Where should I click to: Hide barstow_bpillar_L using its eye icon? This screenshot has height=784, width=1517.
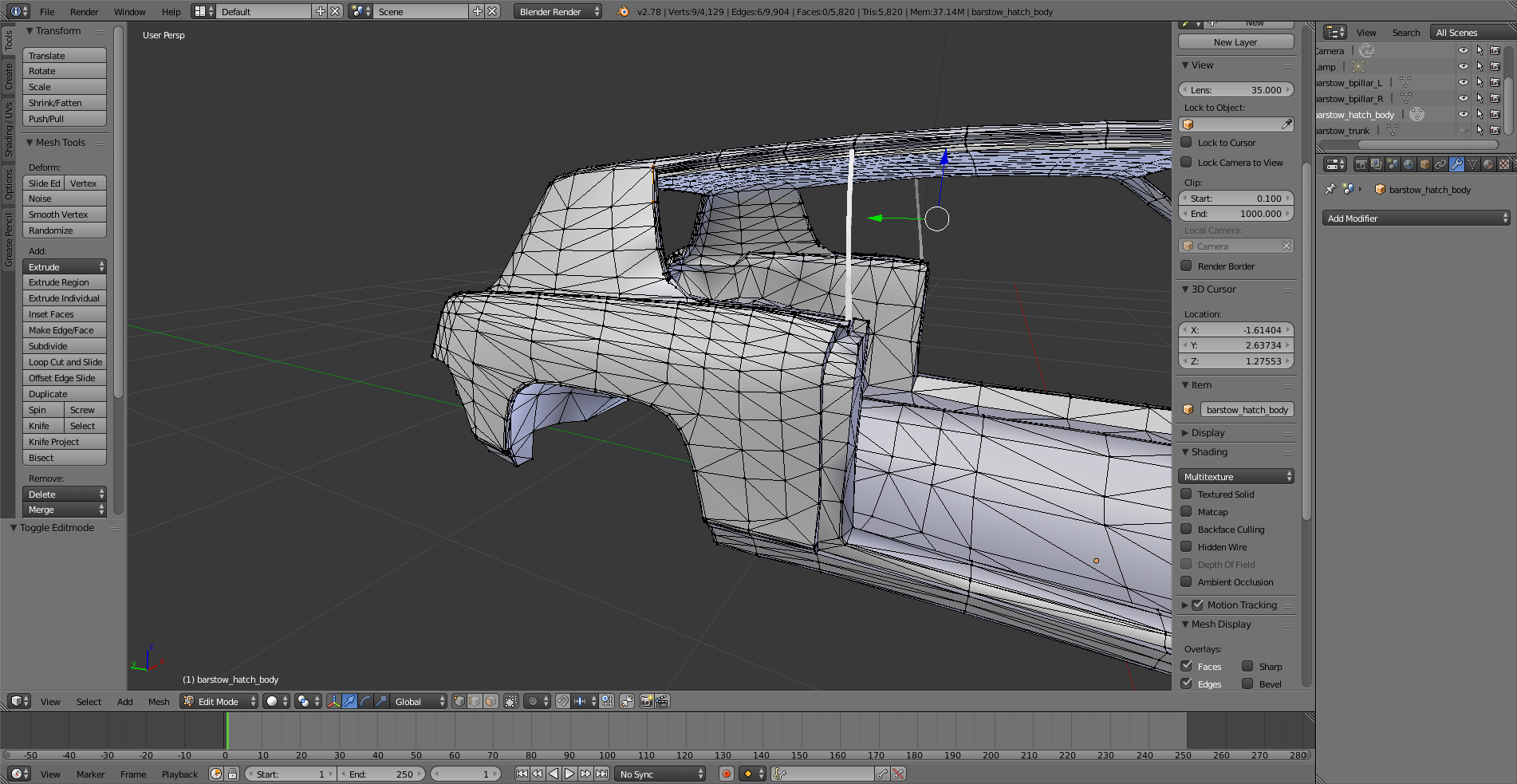pos(1463,82)
